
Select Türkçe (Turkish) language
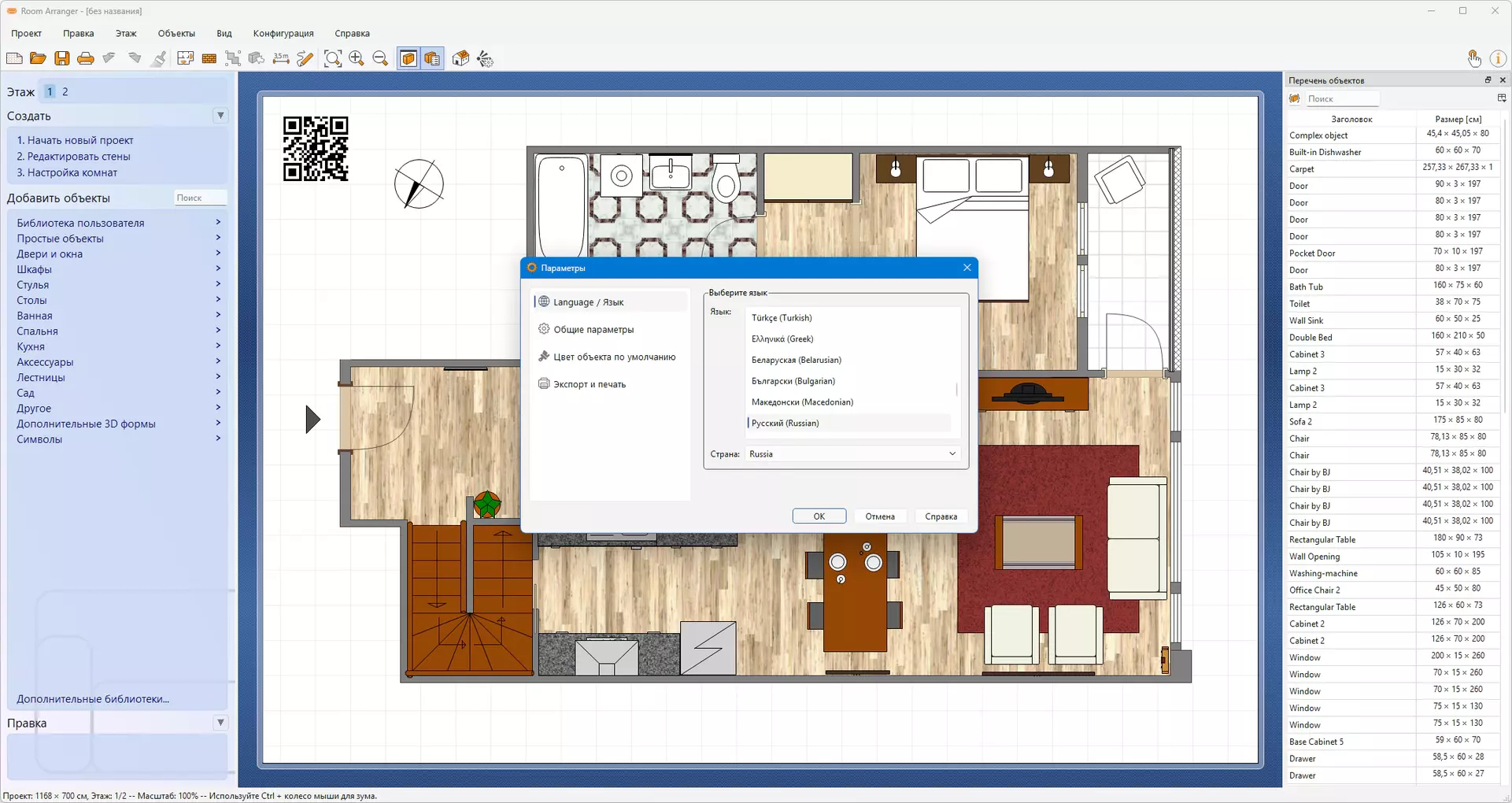coord(848,318)
